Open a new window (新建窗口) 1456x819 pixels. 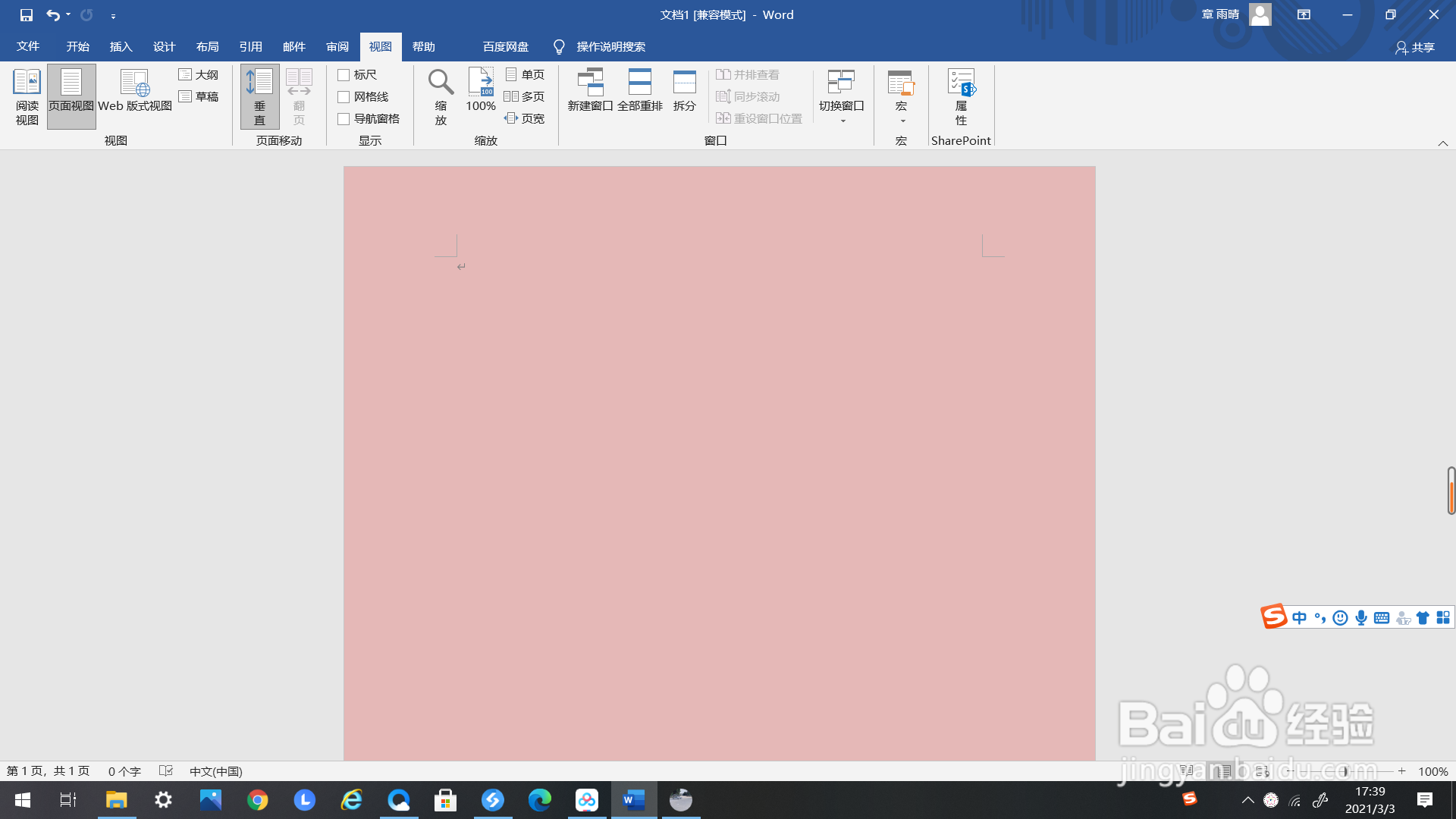click(x=590, y=92)
